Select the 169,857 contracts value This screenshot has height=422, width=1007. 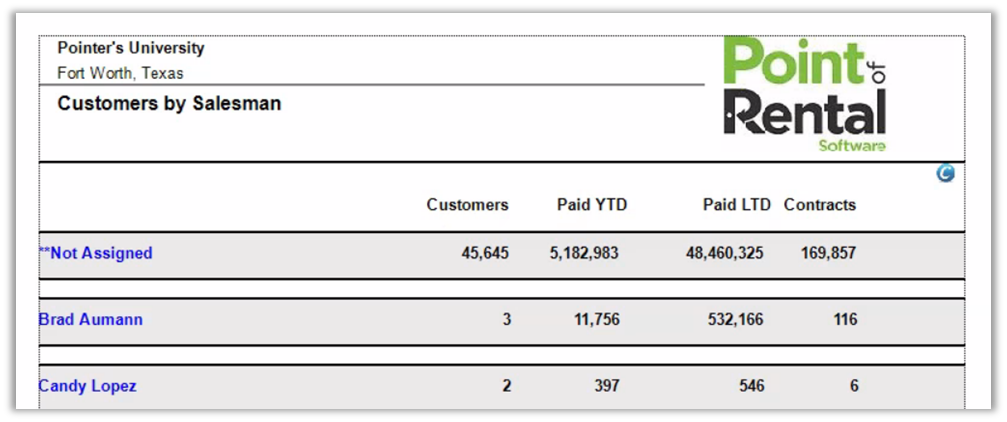pos(828,253)
